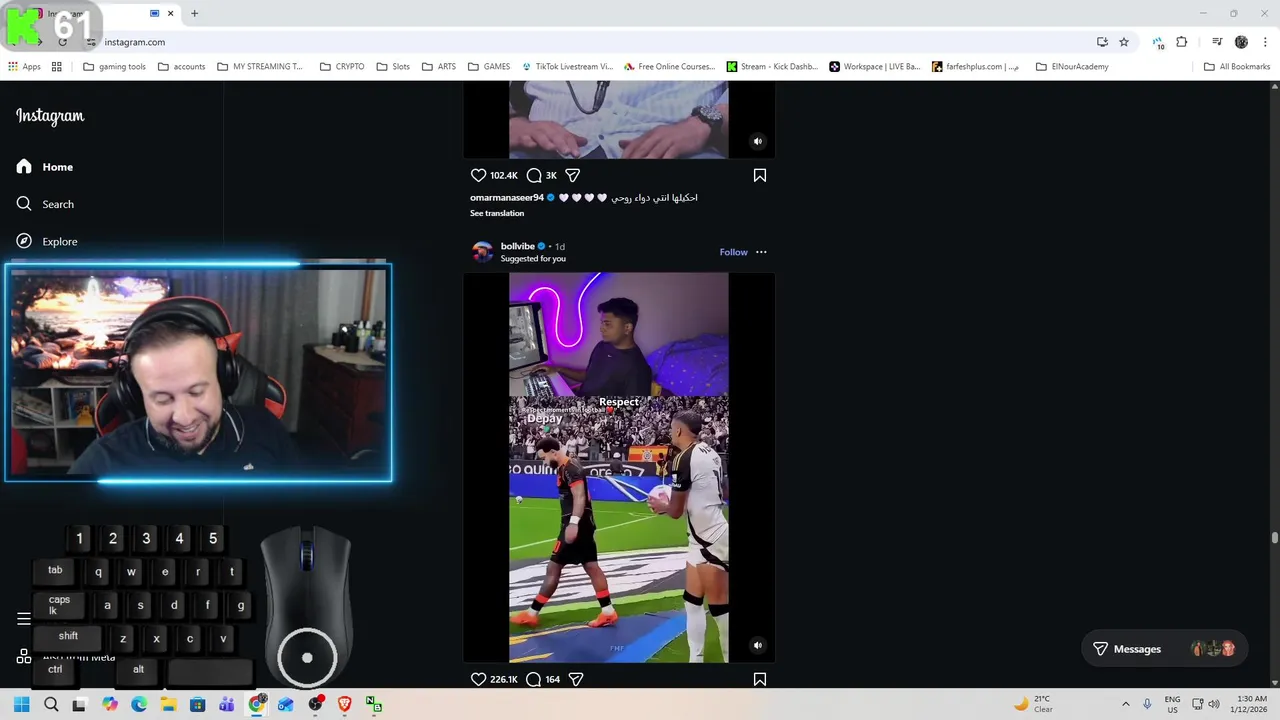Image resolution: width=1280 pixels, height=720 pixels.
Task: Open the Windows Start menu
Action: [x=22, y=705]
